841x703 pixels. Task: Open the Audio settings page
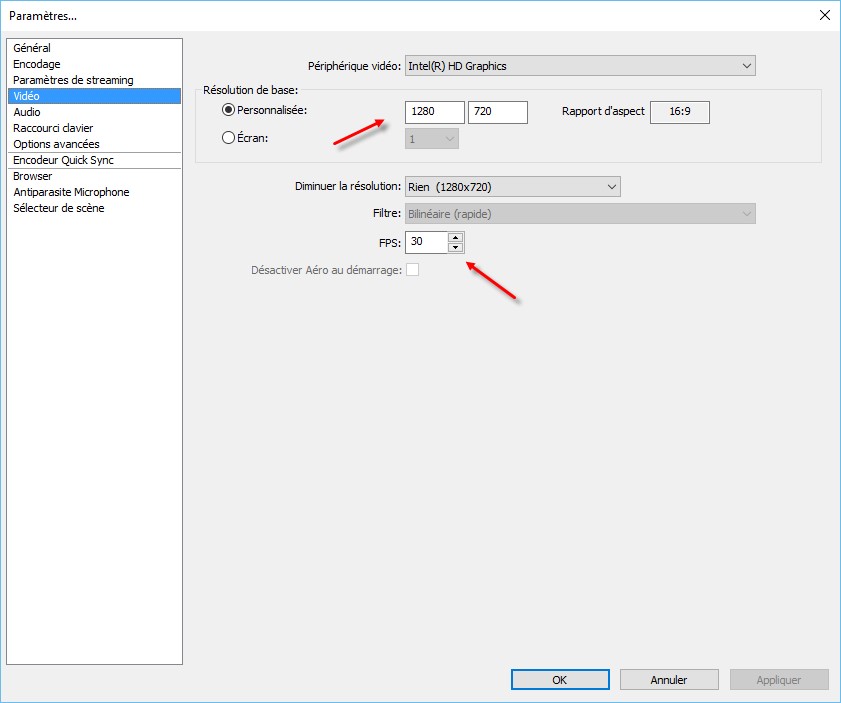coord(27,112)
